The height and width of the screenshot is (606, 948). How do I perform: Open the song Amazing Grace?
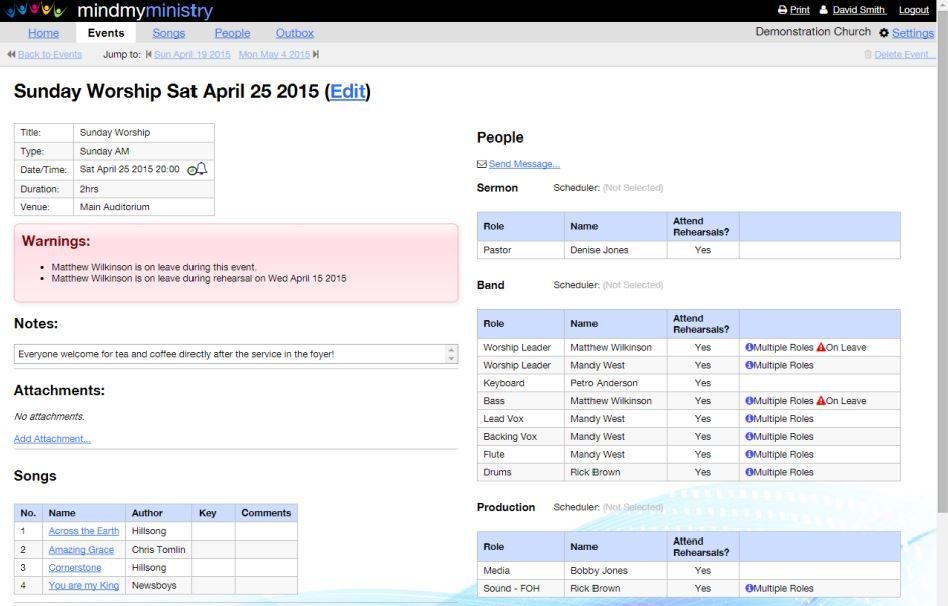[x=81, y=550]
